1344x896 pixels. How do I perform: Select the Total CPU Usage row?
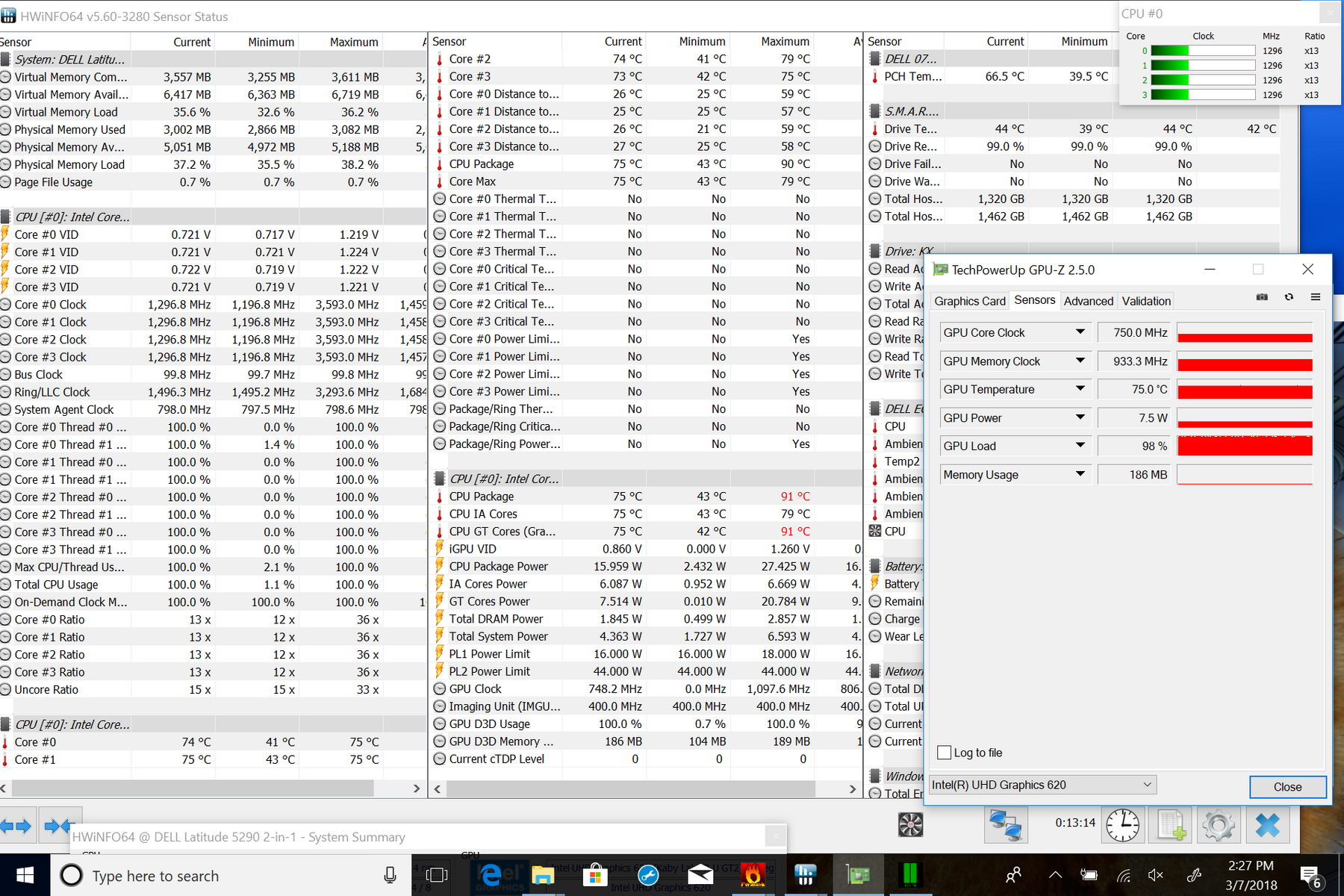[213, 585]
